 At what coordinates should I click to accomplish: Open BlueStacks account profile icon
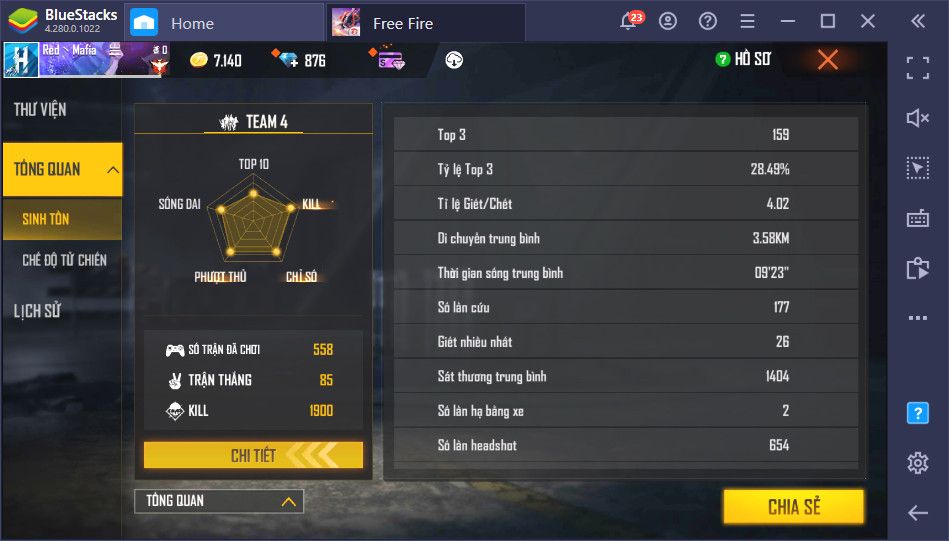click(668, 22)
